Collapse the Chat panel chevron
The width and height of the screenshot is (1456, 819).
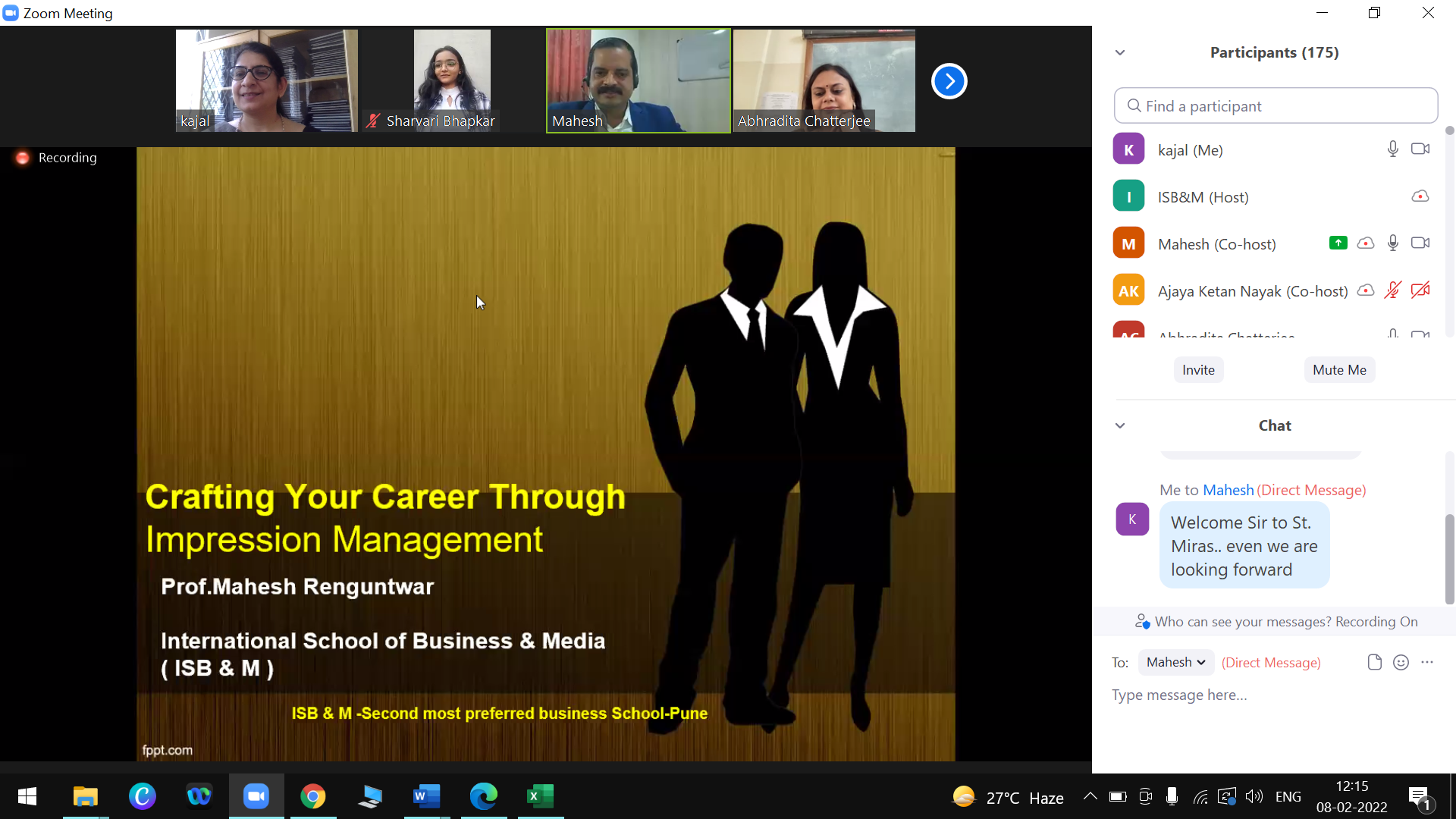click(x=1120, y=425)
